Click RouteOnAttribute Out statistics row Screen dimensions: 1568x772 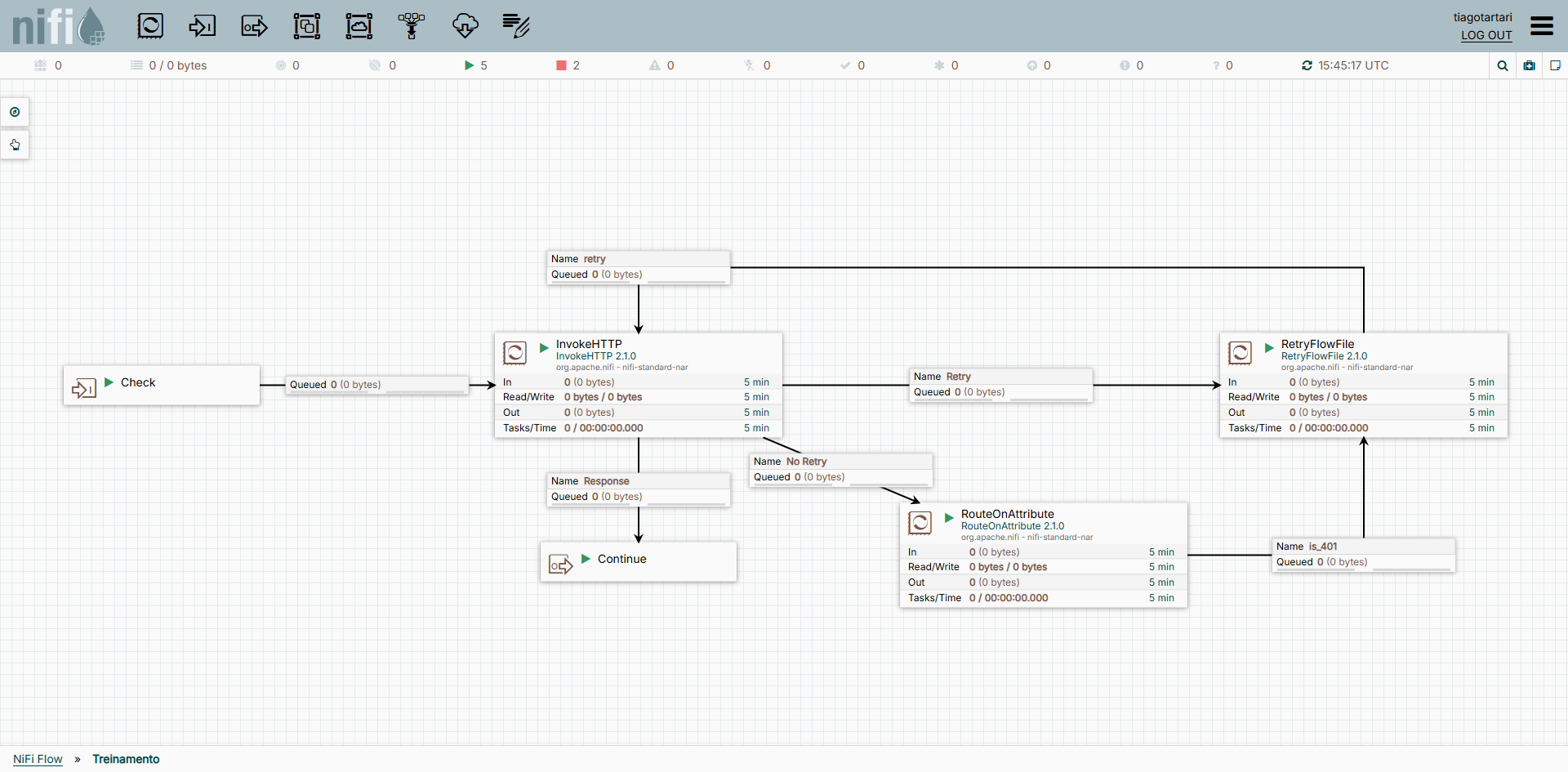point(1044,582)
